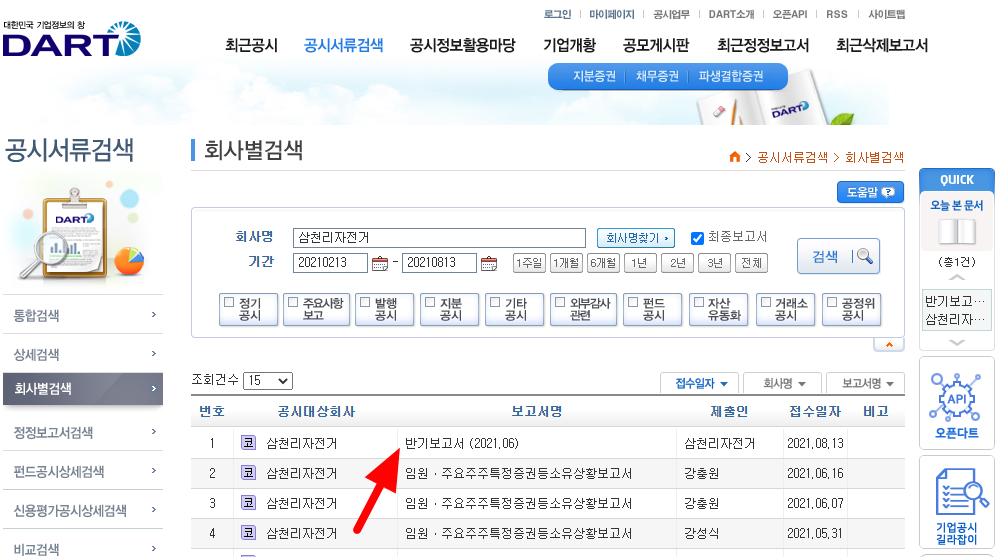Open the start date calendar picker
Image resolution: width=1004 pixels, height=557 pixels.
(x=380, y=263)
